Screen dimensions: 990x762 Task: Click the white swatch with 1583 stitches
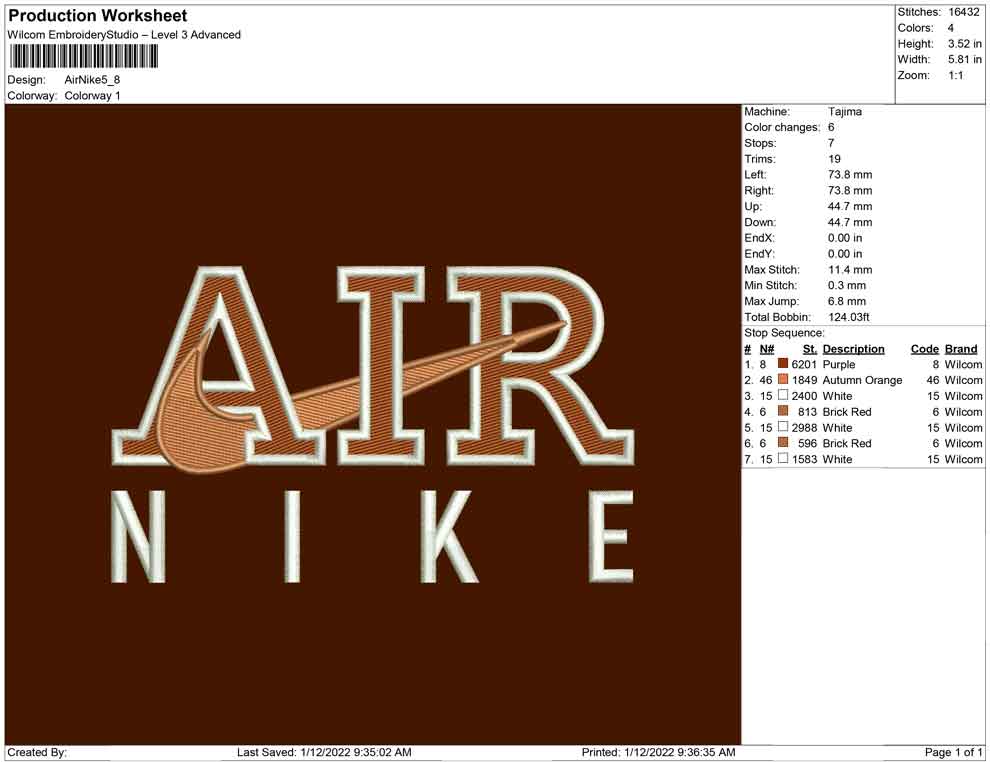[x=783, y=459]
